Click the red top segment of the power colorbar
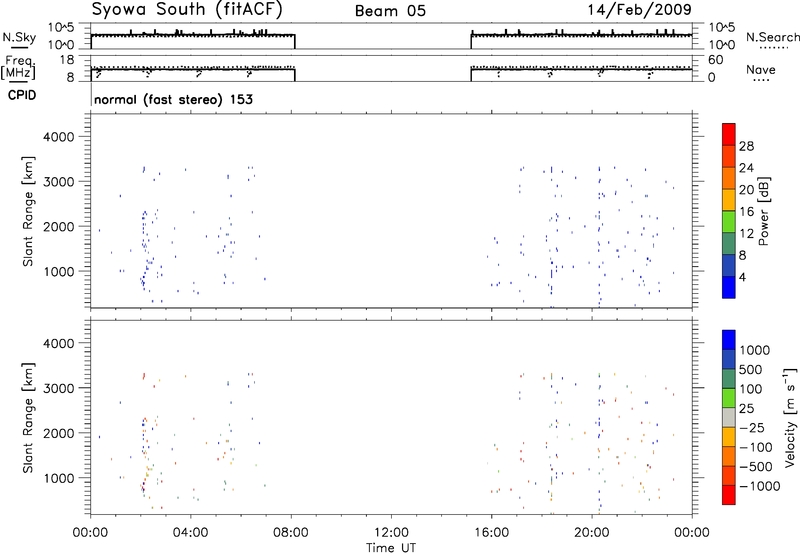The width and height of the screenshot is (800, 554). point(729,134)
